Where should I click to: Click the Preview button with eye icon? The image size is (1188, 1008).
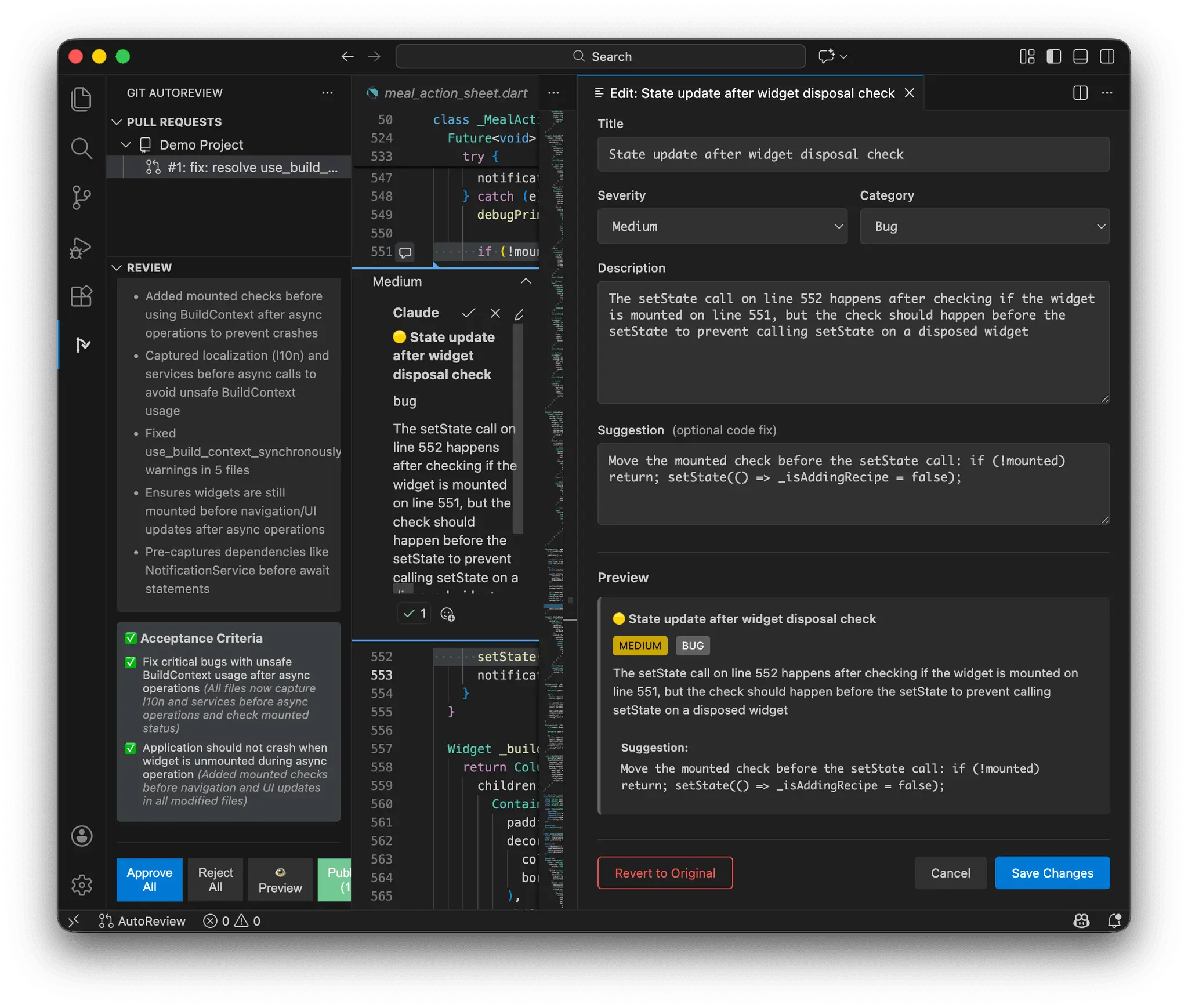[x=280, y=879]
